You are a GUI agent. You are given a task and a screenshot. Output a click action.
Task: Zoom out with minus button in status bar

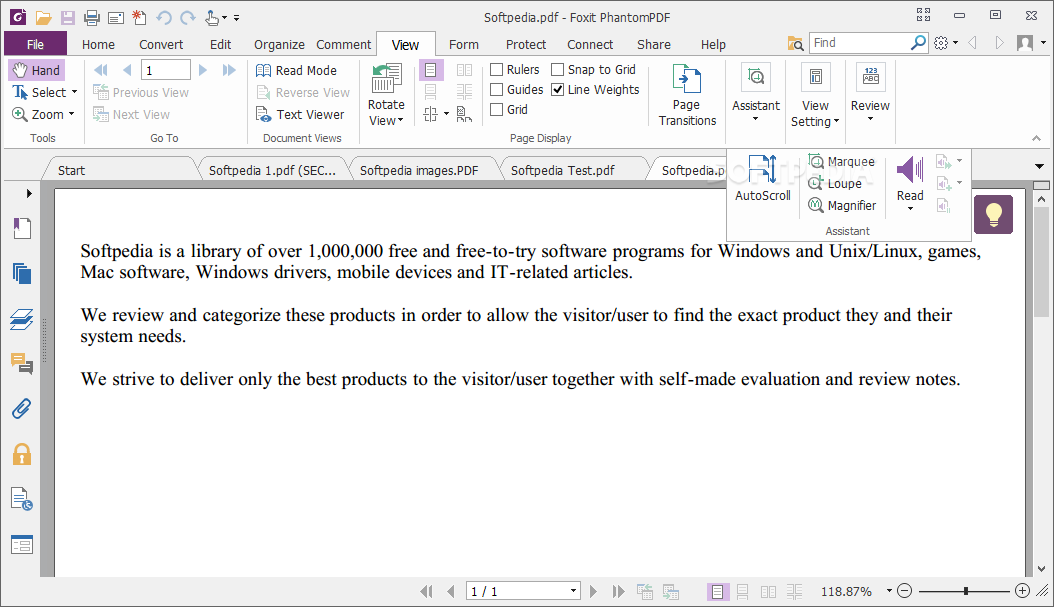pyautogui.click(x=905, y=591)
